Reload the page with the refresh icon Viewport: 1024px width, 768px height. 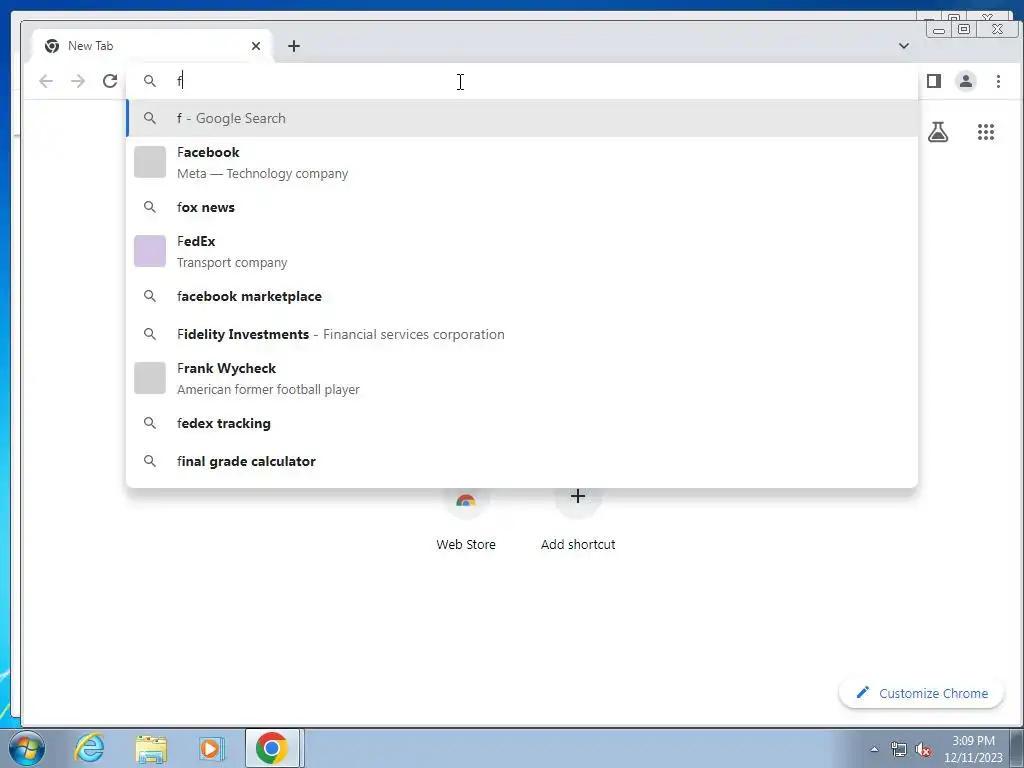pyautogui.click(x=110, y=81)
